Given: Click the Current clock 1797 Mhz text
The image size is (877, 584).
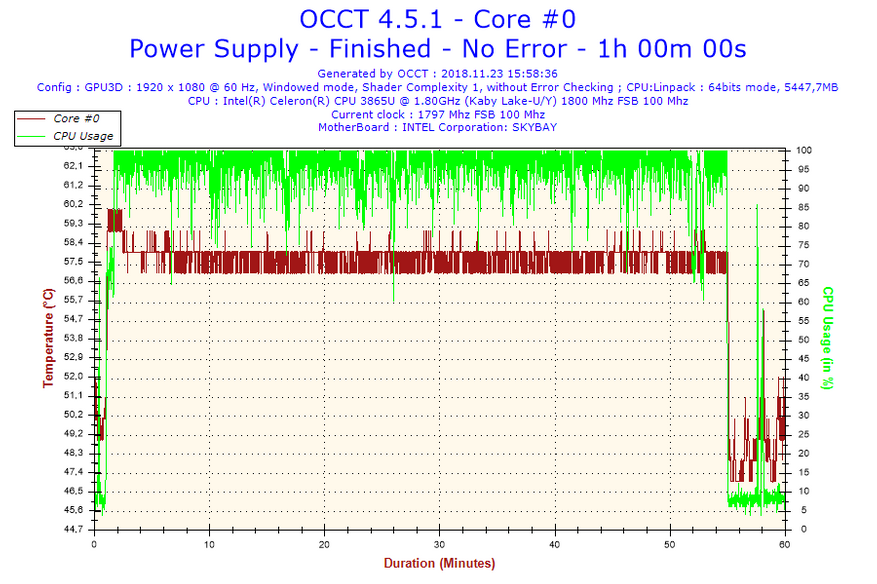Looking at the screenshot, I should point(437,115).
